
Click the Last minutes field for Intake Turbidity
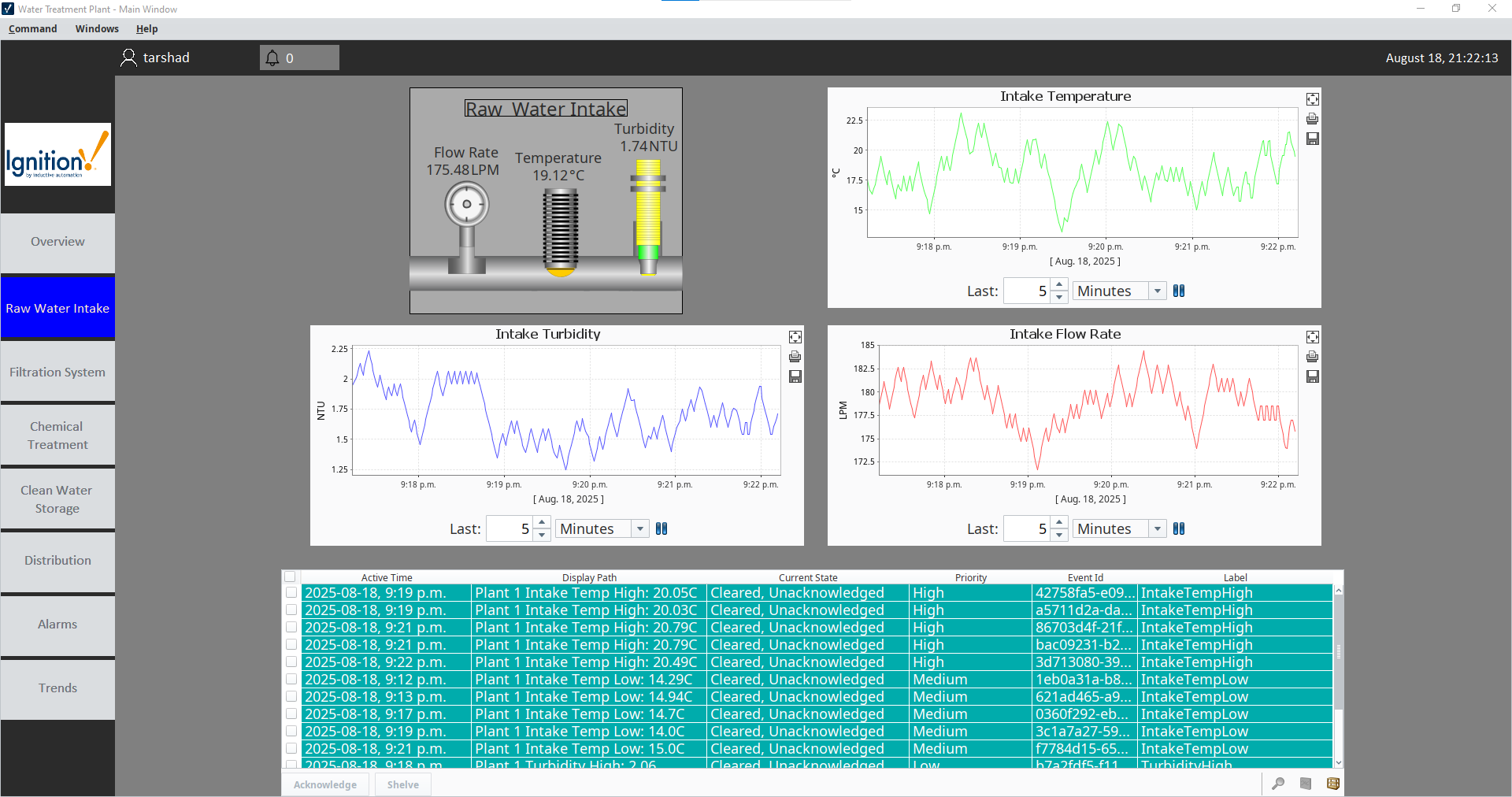click(510, 528)
